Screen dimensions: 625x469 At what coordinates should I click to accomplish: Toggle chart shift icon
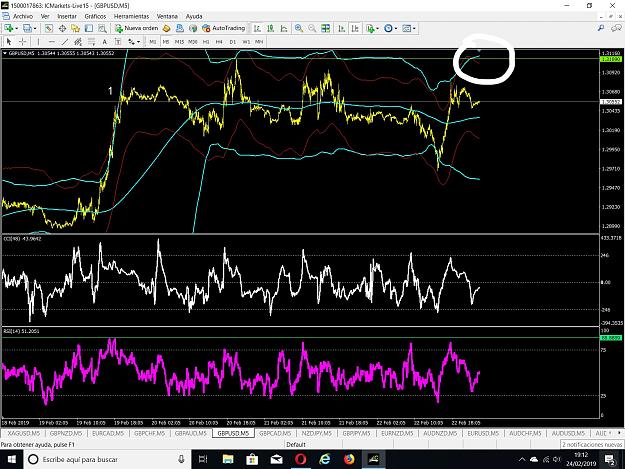point(355,28)
